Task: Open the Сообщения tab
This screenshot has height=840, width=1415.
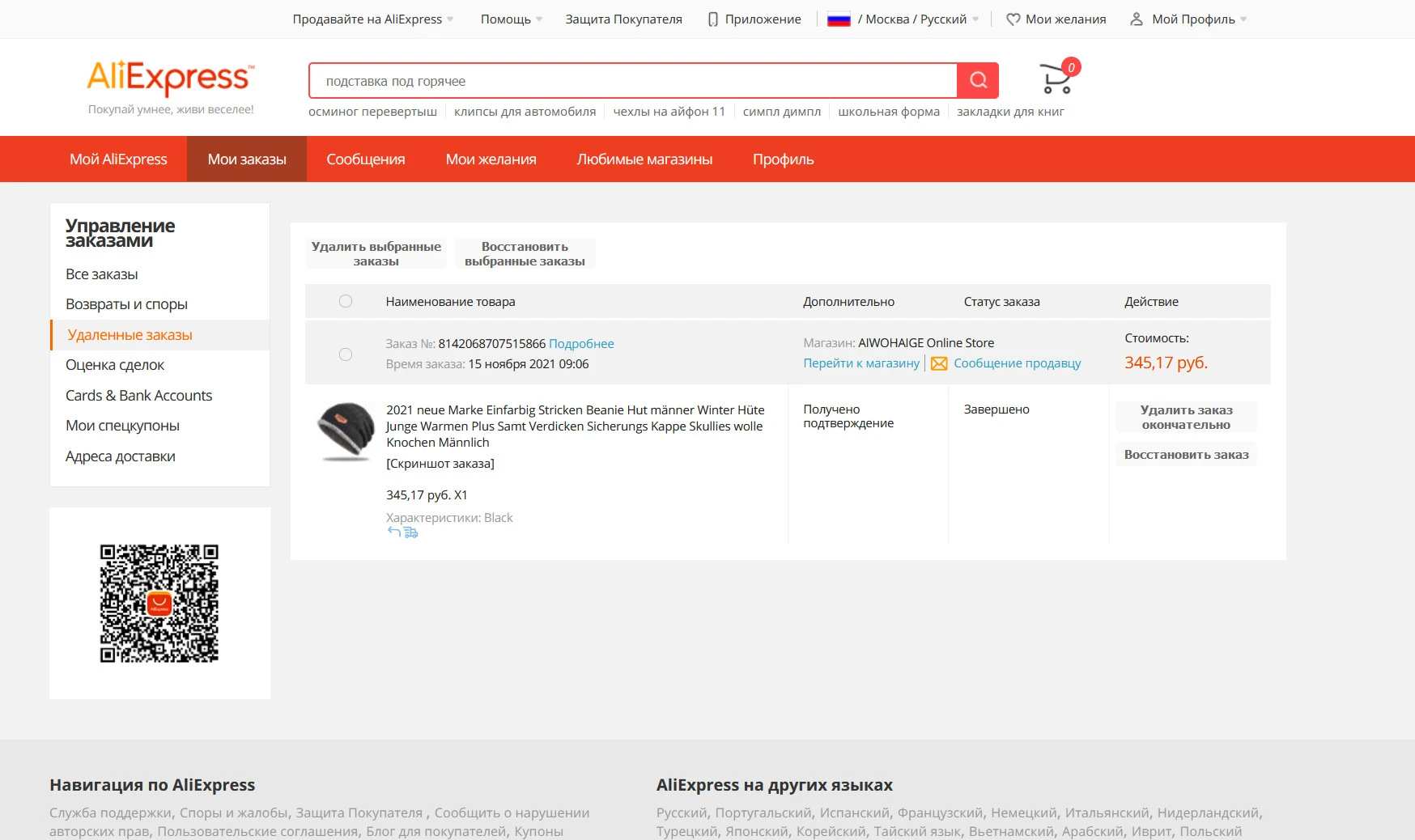Action: pos(366,159)
